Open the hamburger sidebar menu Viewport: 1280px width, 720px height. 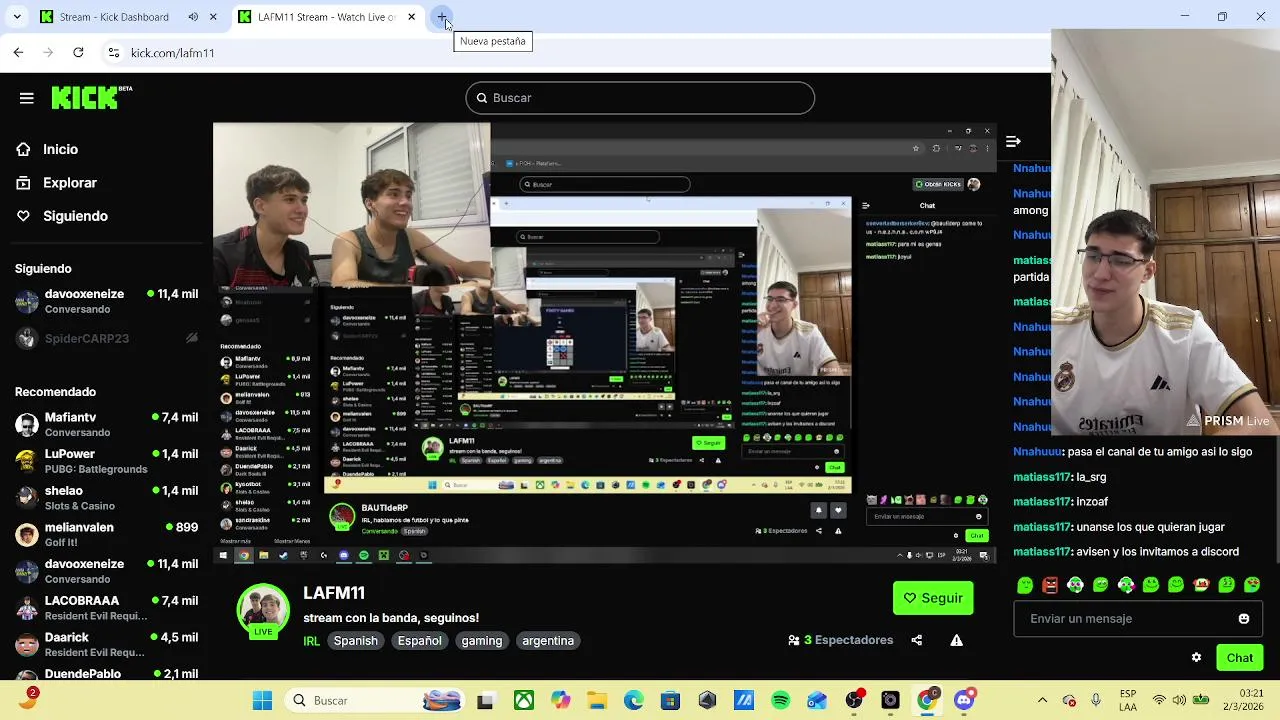tap(27, 98)
